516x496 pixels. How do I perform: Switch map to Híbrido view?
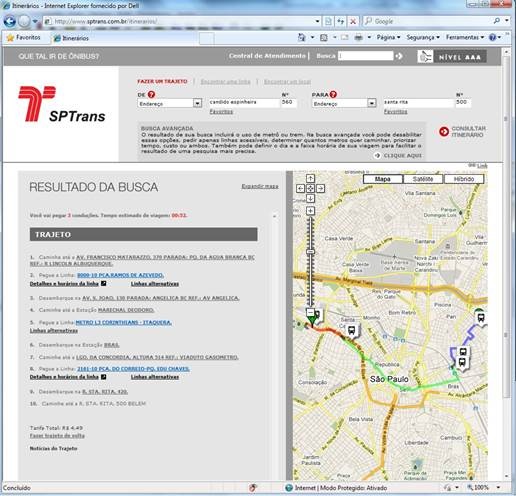pos(464,179)
